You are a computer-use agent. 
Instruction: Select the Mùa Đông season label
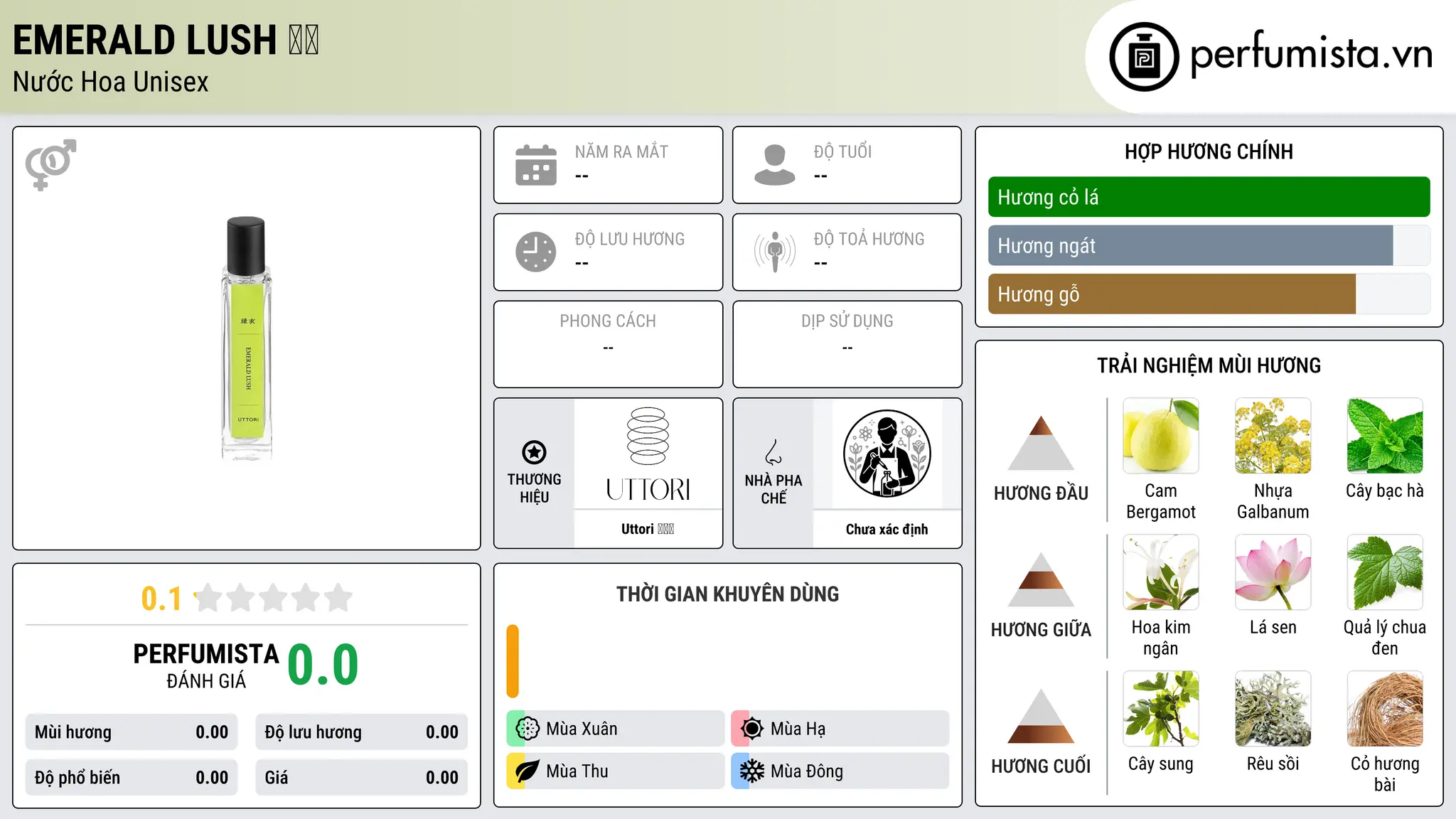tap(807, 771)
